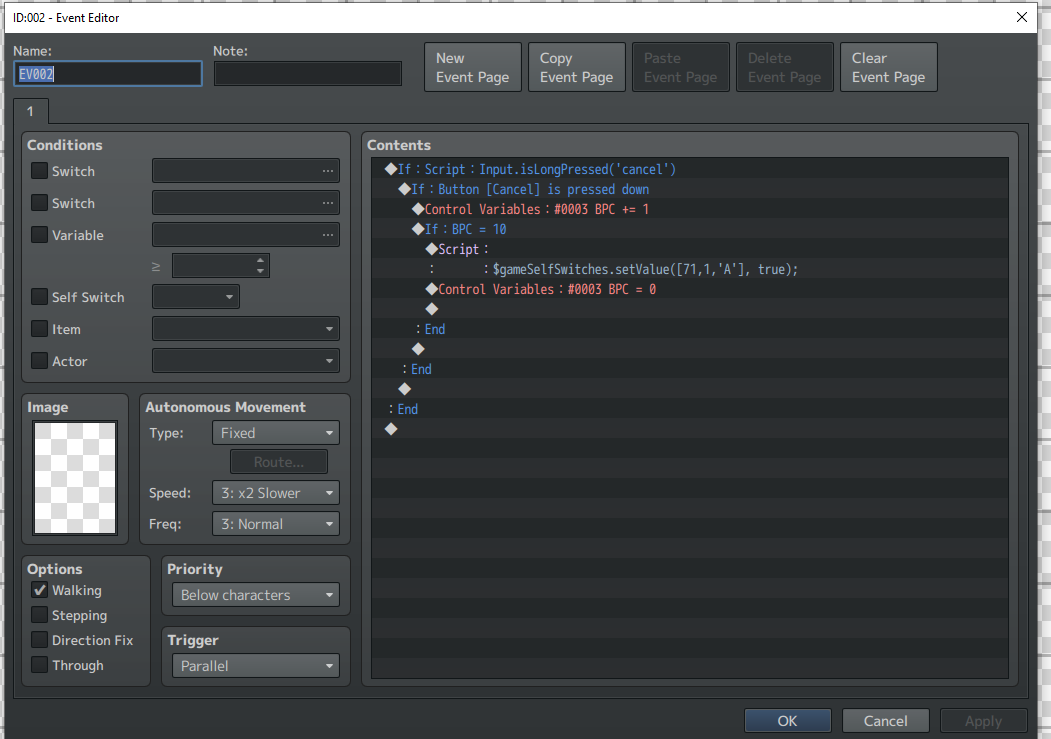Open the Freq dropdown showing Normal

pos(275,524)
